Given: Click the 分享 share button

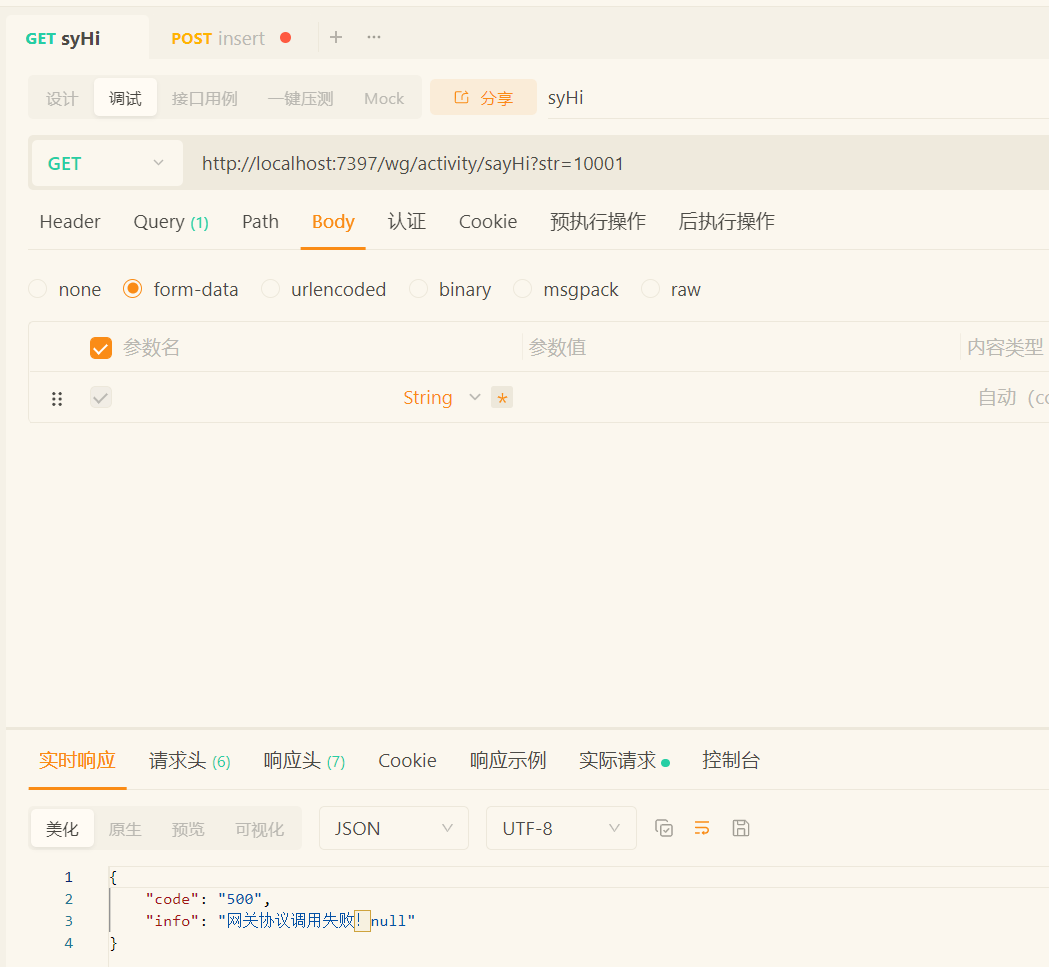Looking at the screenshot, I should click(x=483, y=98).
